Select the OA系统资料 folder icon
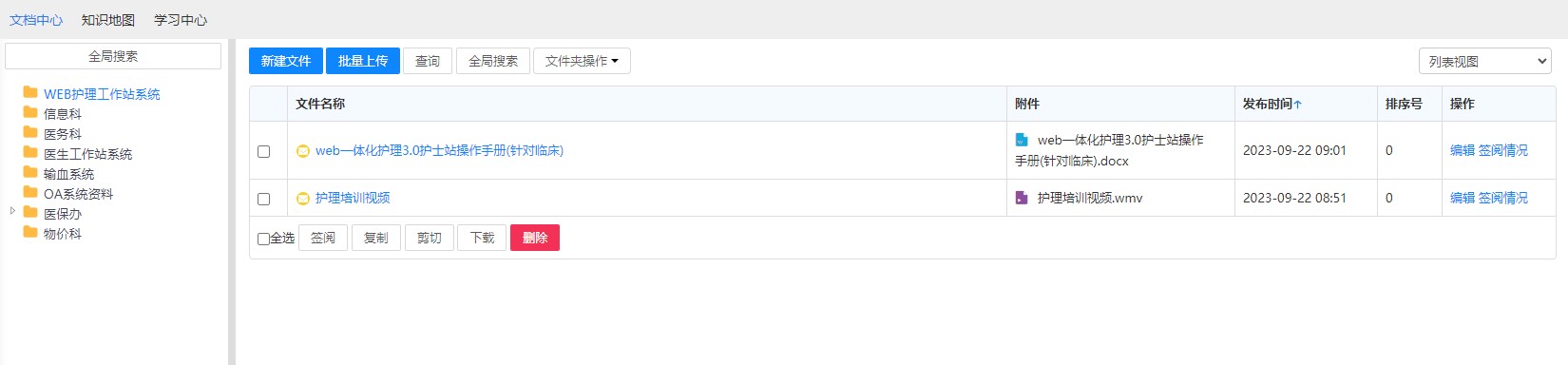 pyautogui.click(x=30, y=193)
